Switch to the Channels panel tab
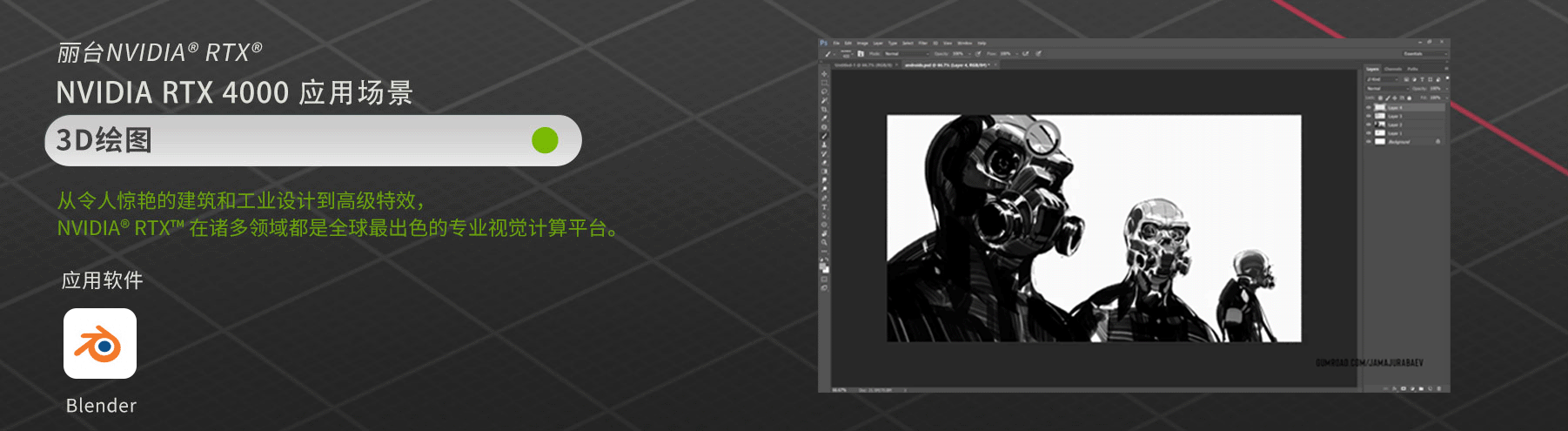Screen dimensions: 1568x431 [1393, 69]
